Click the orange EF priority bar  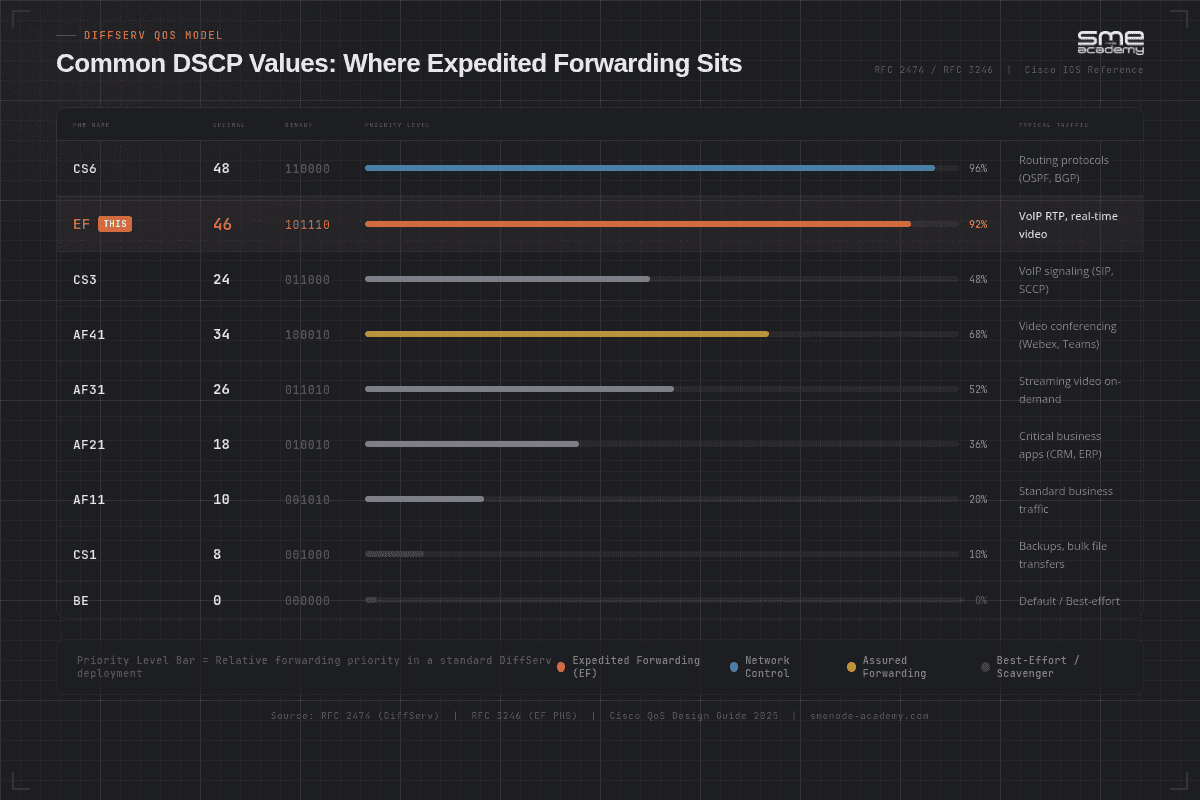coord(638,224)
